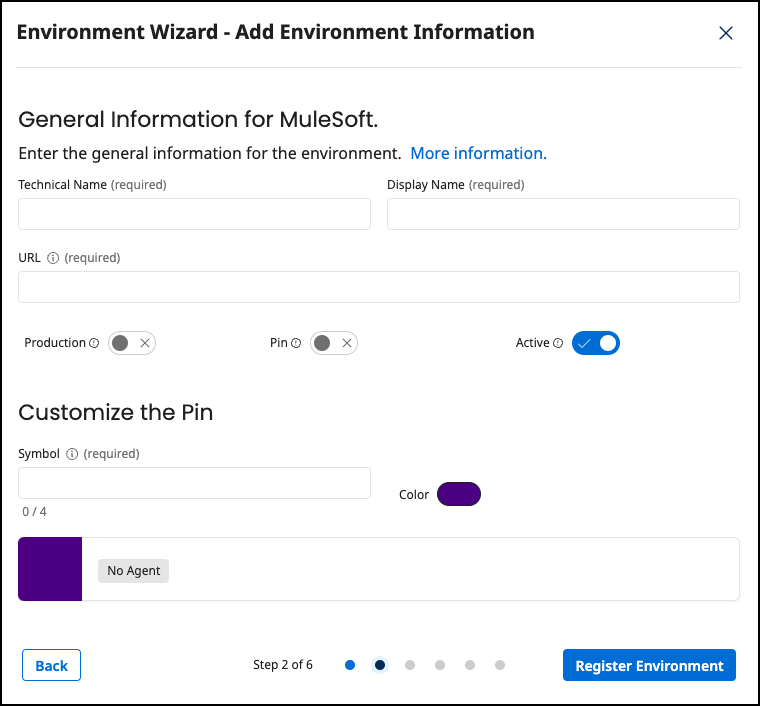
Task: Disable the Active toggle switch
Action: pyautogui.click(x=596, y=343)
